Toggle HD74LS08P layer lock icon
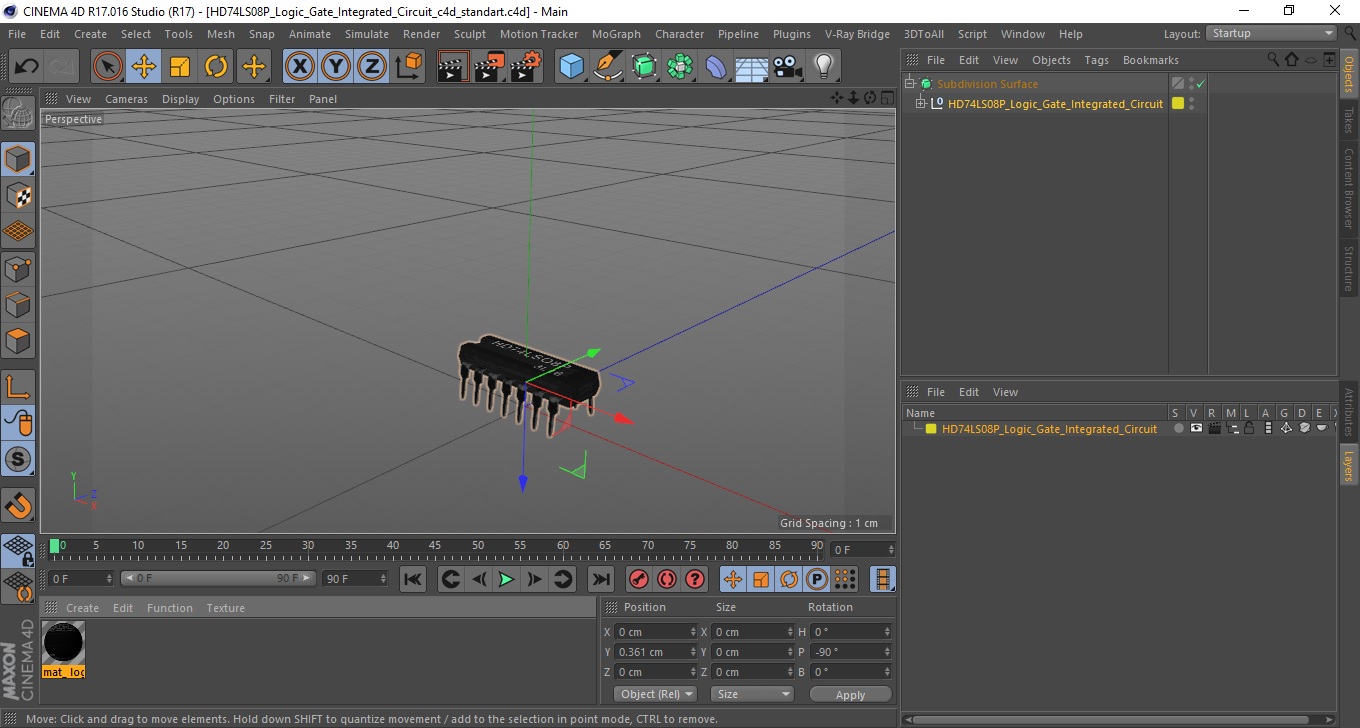This screenshot has width=1360, height=728. tap(1249, 428)
